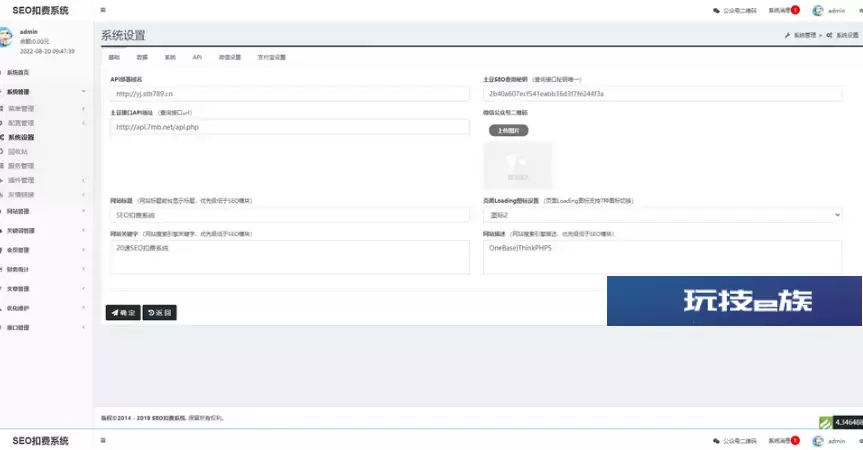Open 接口管理 in the sidebar
This screenshot has width=863, height=450.
[18, 327]
